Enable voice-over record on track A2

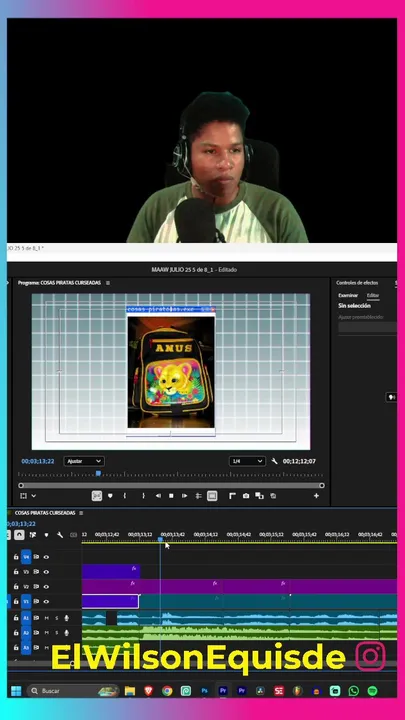(x=67, y=633)
